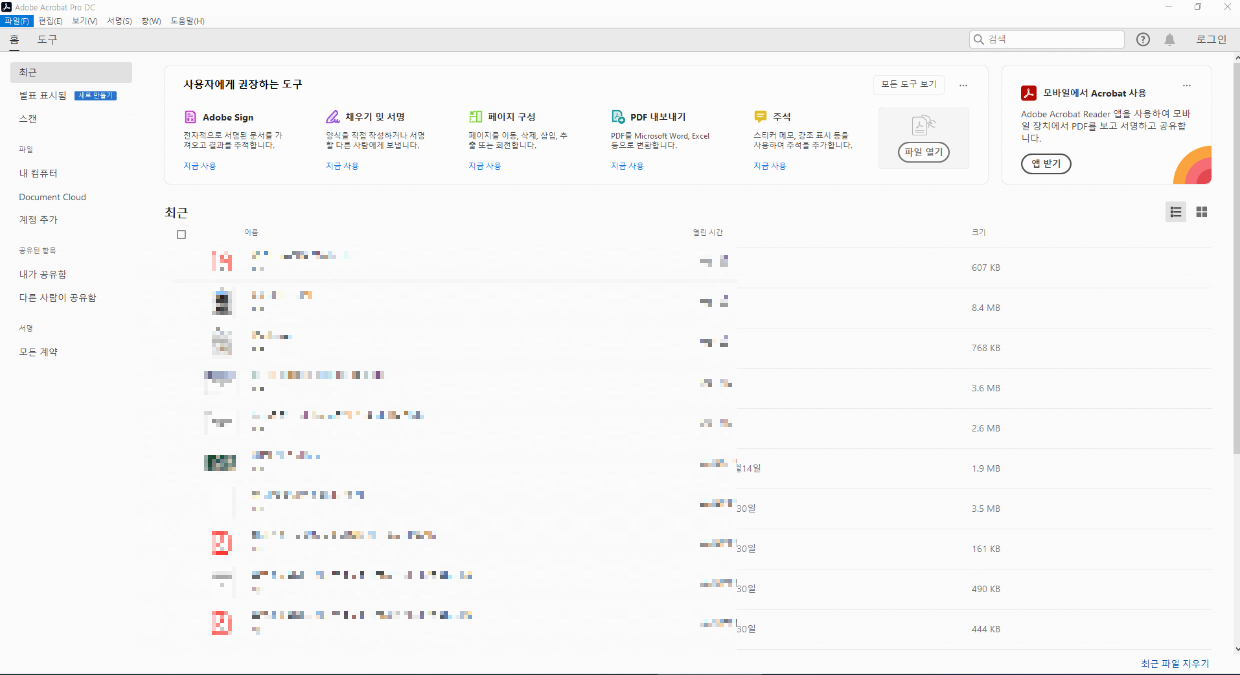Viewport: 1240px width, 675px height.
Task: Open options menu of mobile Acrobat card
Action: tap(1187, 85)
